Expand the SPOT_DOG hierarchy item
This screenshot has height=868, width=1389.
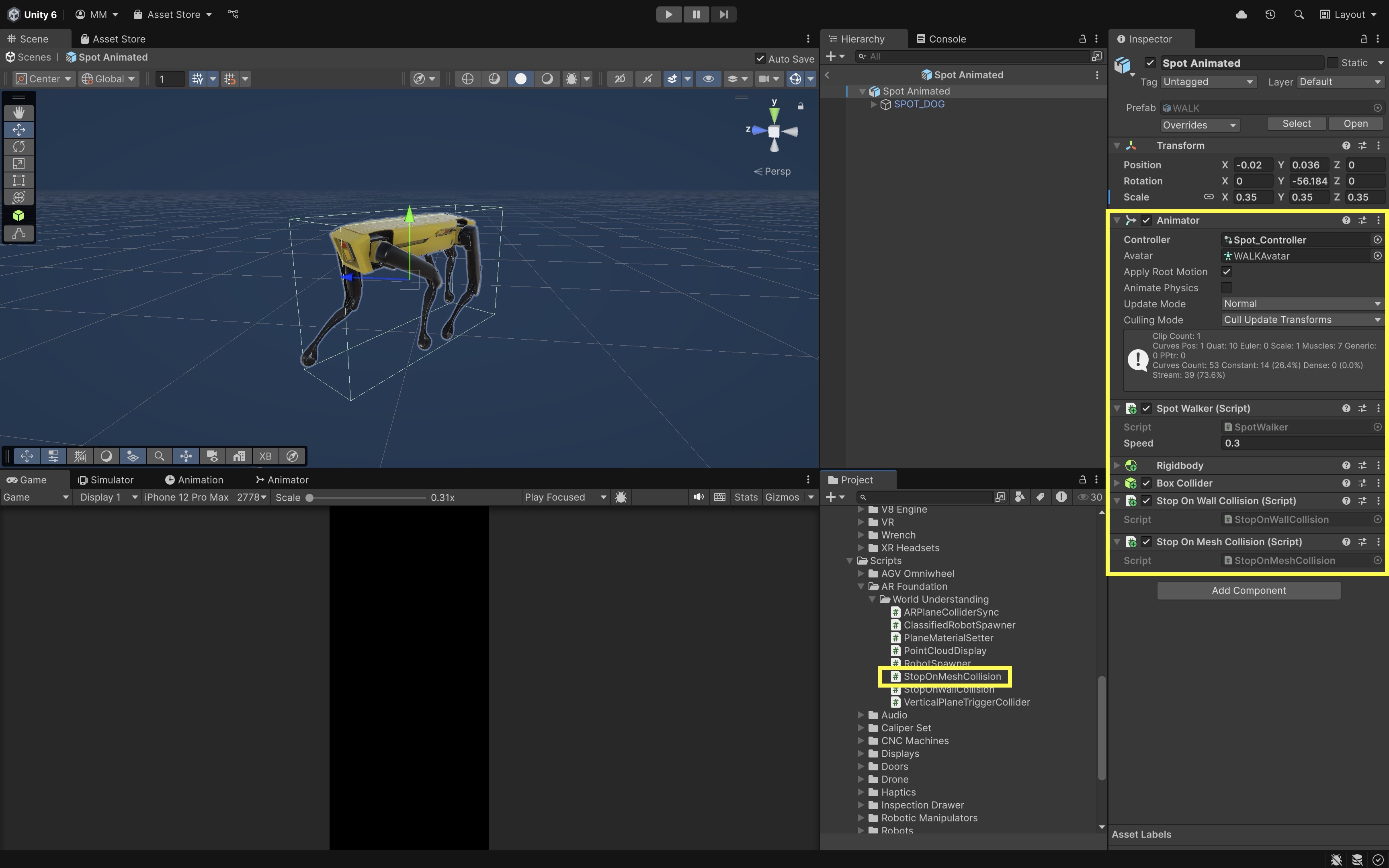874,104
